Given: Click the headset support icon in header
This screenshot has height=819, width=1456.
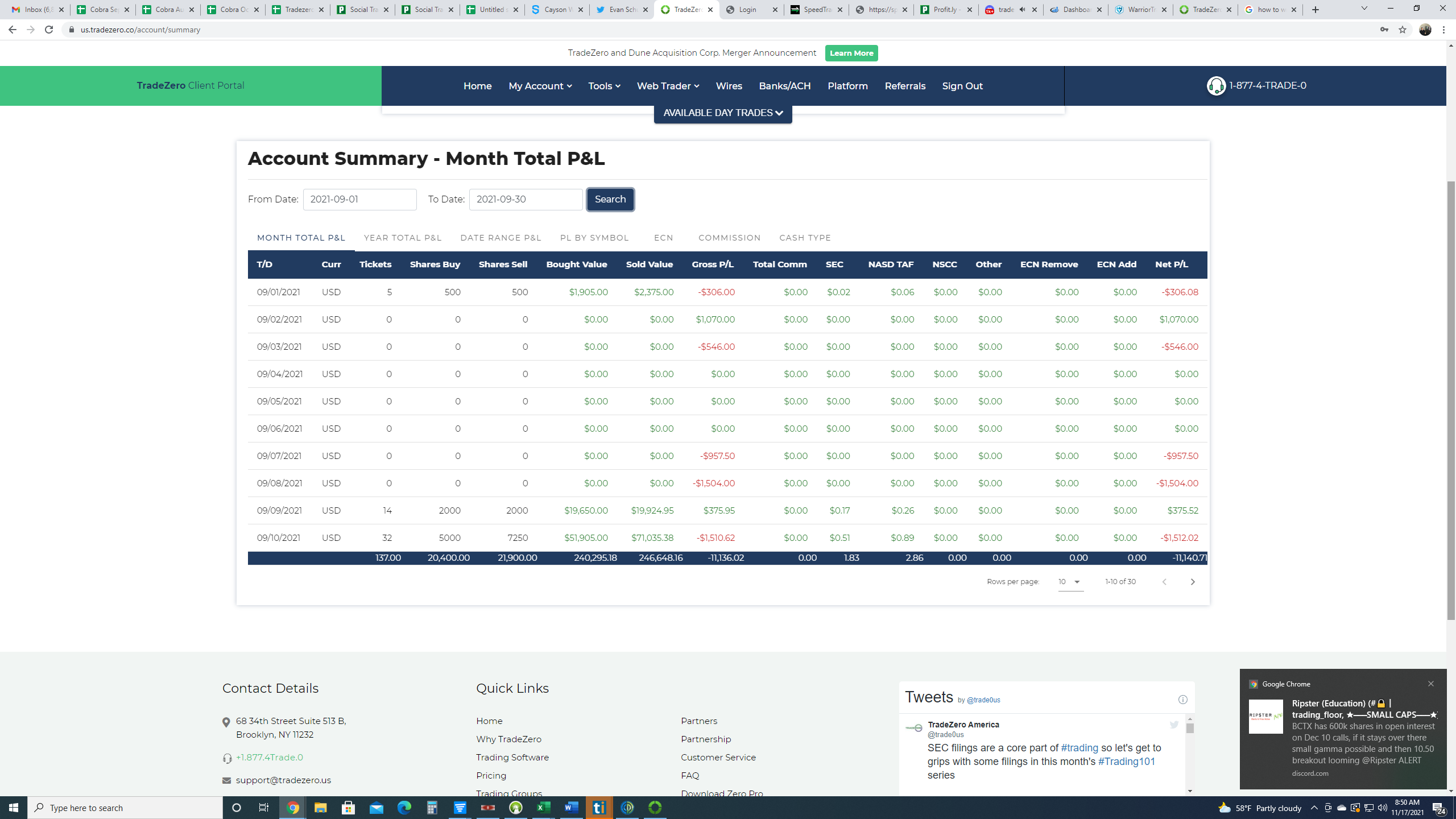Looking at the screenshot, I should point(1216,86).
